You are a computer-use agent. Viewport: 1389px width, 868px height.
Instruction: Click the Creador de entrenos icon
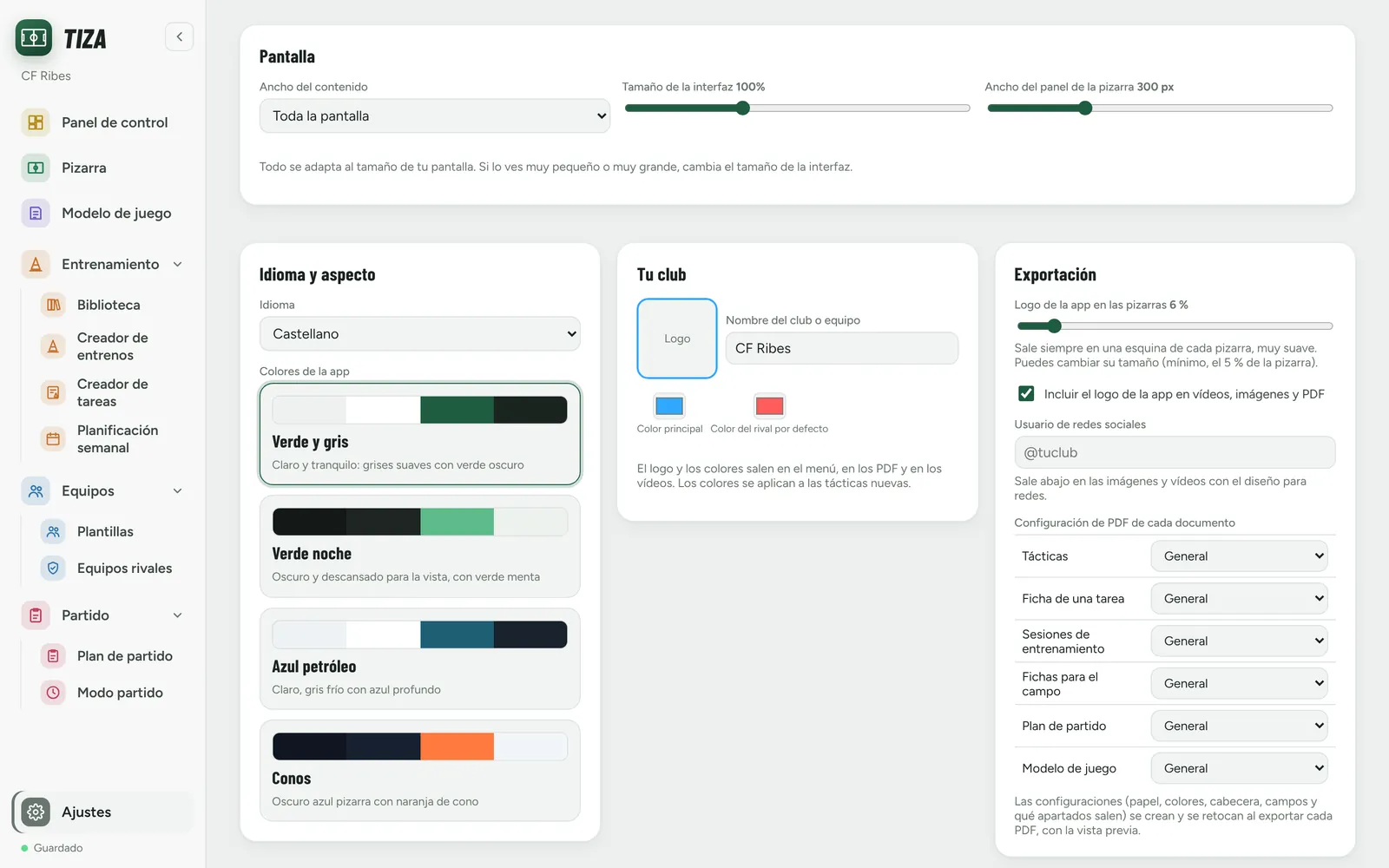[53, 346]
